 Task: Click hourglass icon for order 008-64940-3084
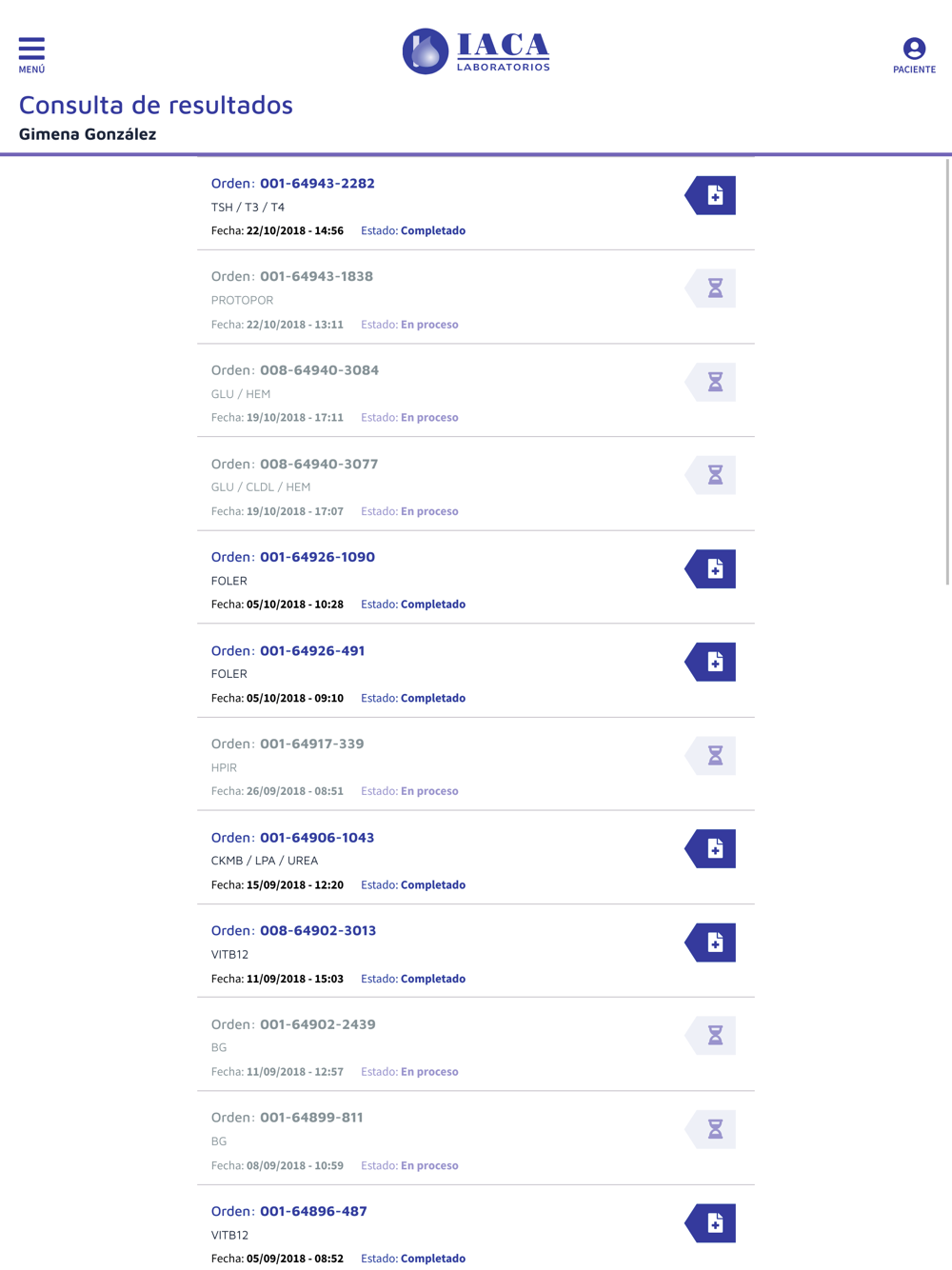(x=710, y=382)
